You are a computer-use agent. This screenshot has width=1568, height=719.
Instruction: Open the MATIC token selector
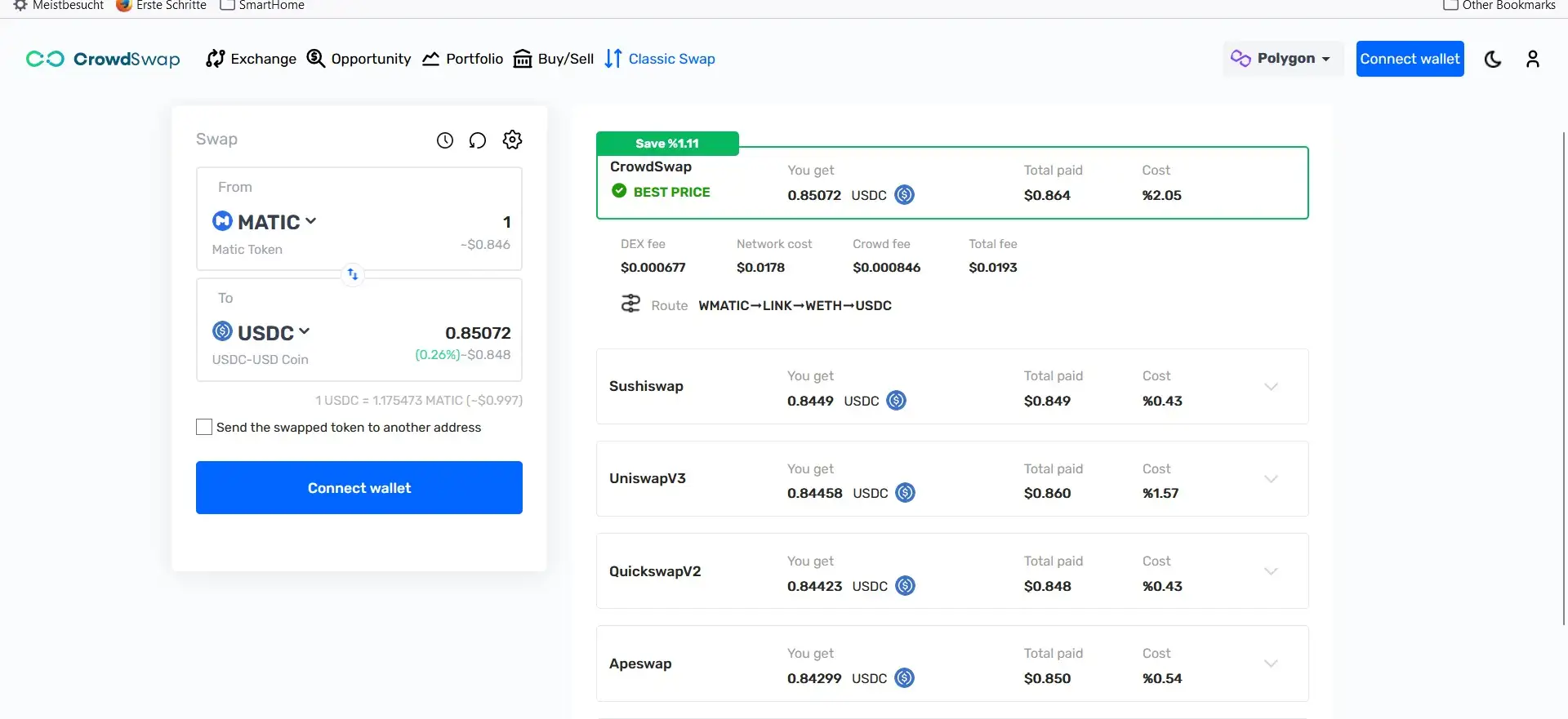tap(265, 222)
